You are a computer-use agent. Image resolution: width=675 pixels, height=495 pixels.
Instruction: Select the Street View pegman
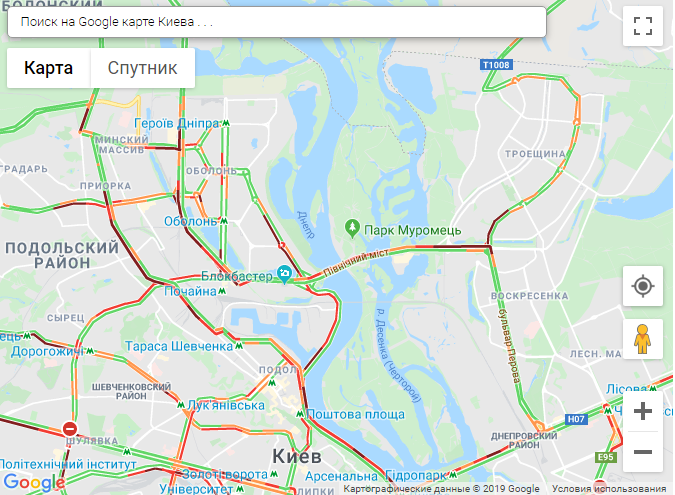tap(643, 339)
